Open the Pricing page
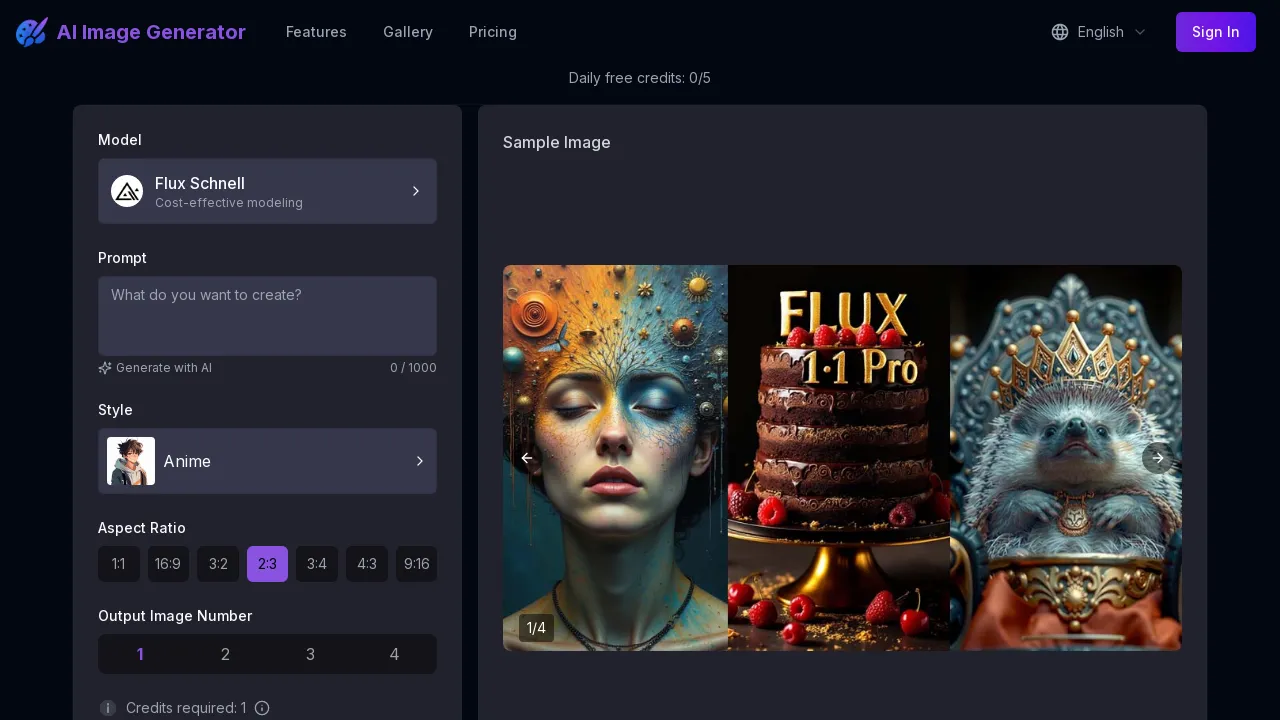The width and height of the screenshot is (1280, 720). point(492,32)
